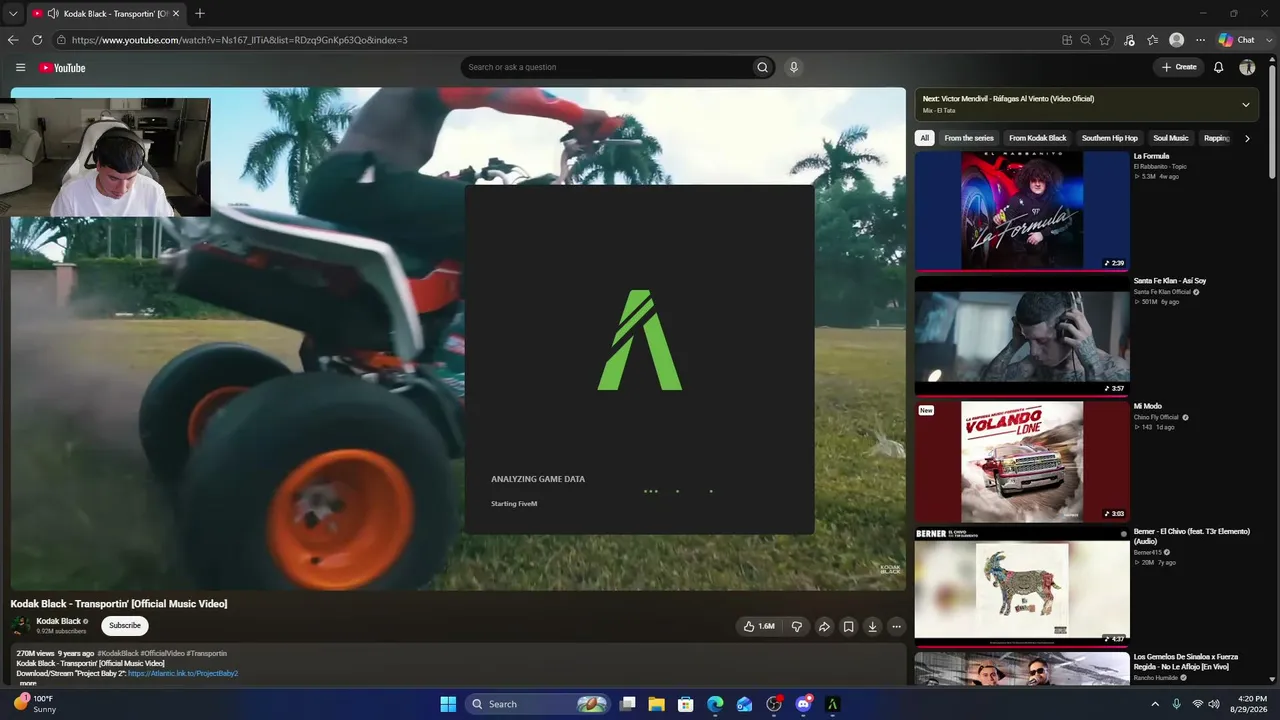1280x720 pixels.
Task: Open the Volando Lone Mi Modo thumbnail
Action: coord(1022,461)
